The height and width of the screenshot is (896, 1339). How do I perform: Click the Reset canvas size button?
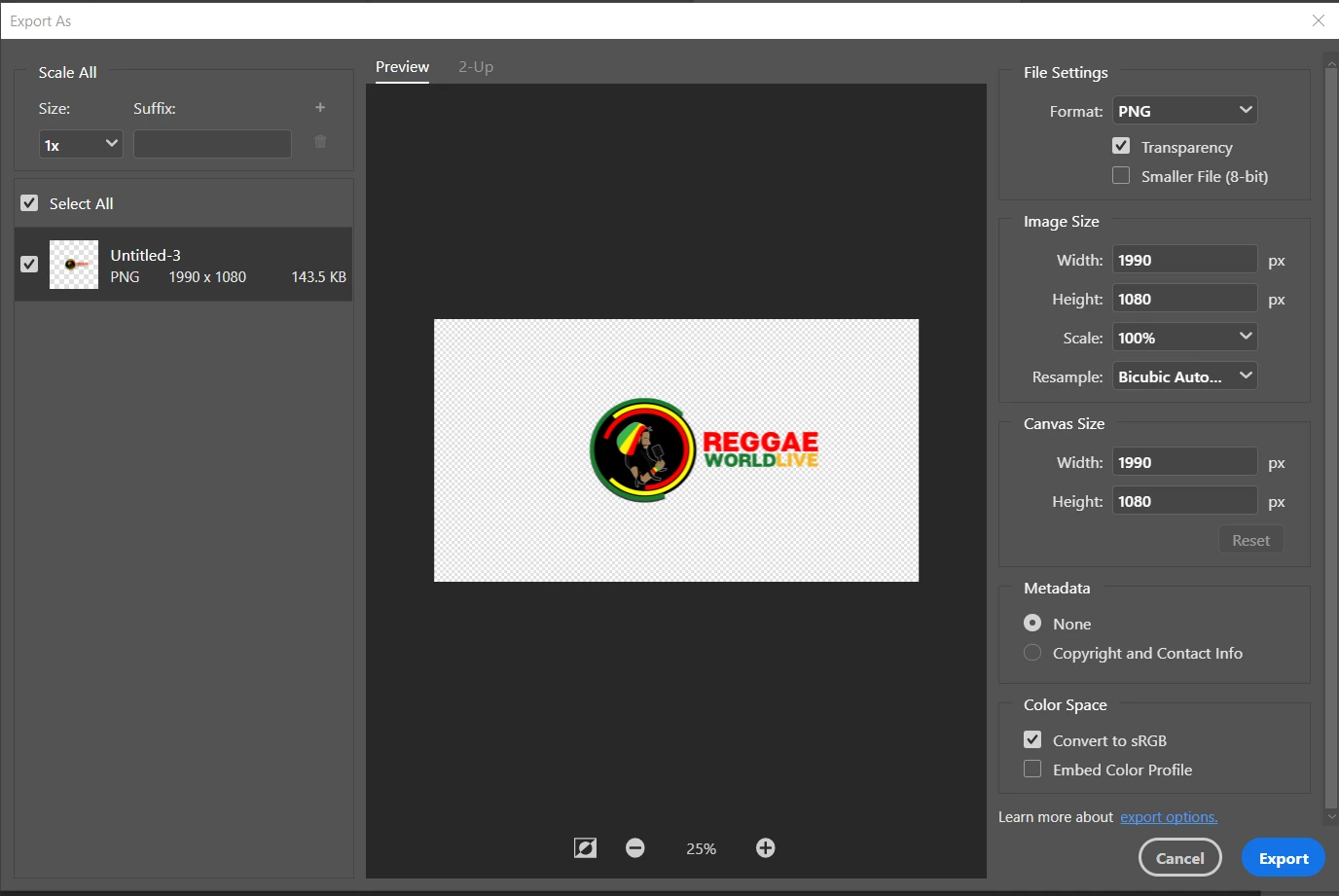coord(1250,540)
